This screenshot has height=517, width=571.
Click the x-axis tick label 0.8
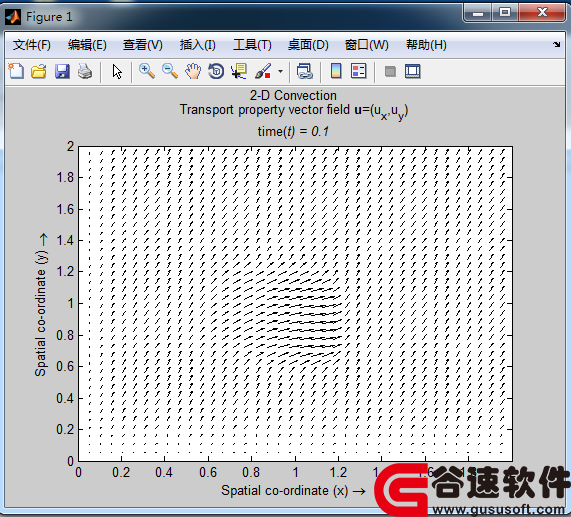pos(251,473)
